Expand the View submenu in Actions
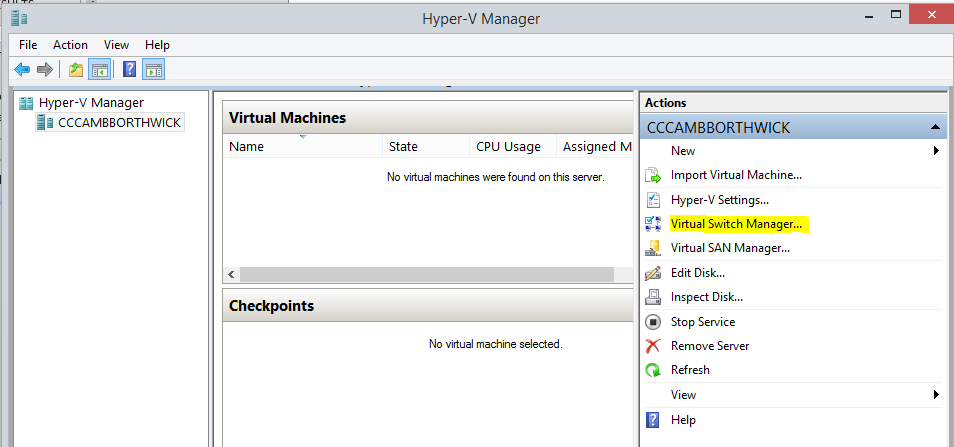The height and width of the screenshot is (447, 954). tap(936, 395)
